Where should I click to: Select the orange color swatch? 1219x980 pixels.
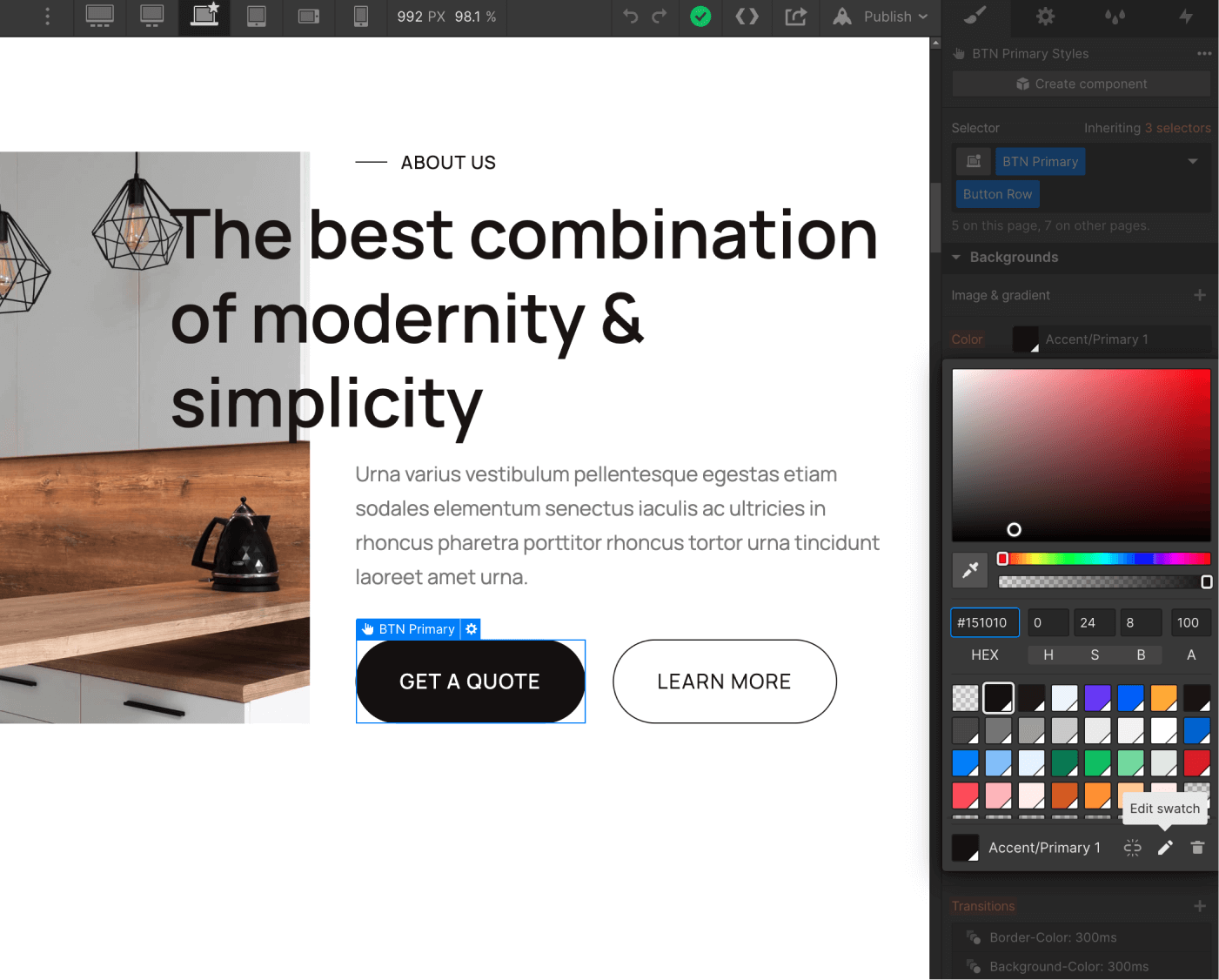tap(1163, 697)
